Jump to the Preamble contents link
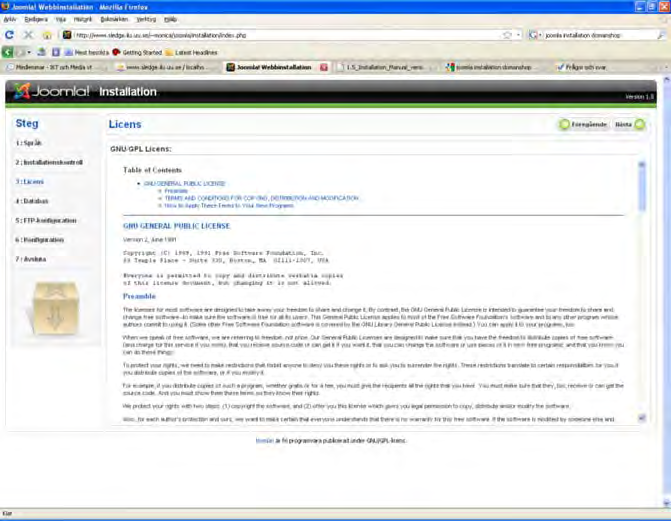The width and height of the screenshot is (671, 521). pos(176,191)
